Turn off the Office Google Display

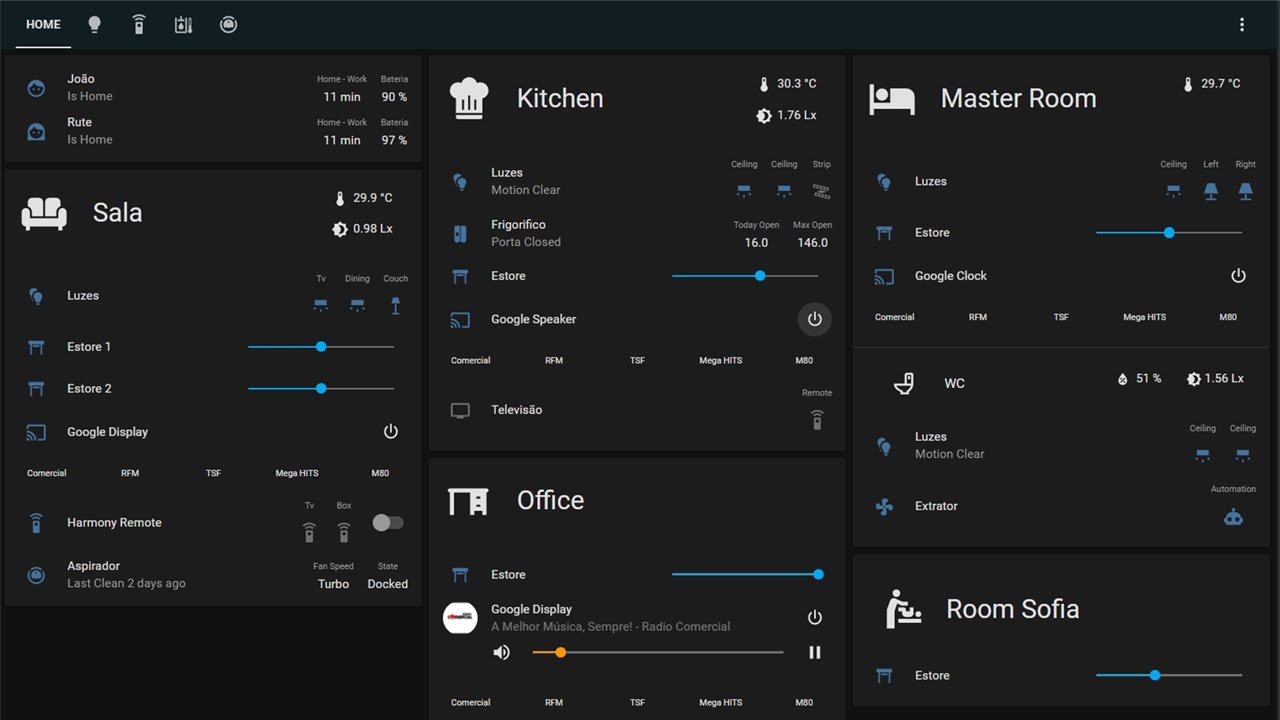point(815,618)
